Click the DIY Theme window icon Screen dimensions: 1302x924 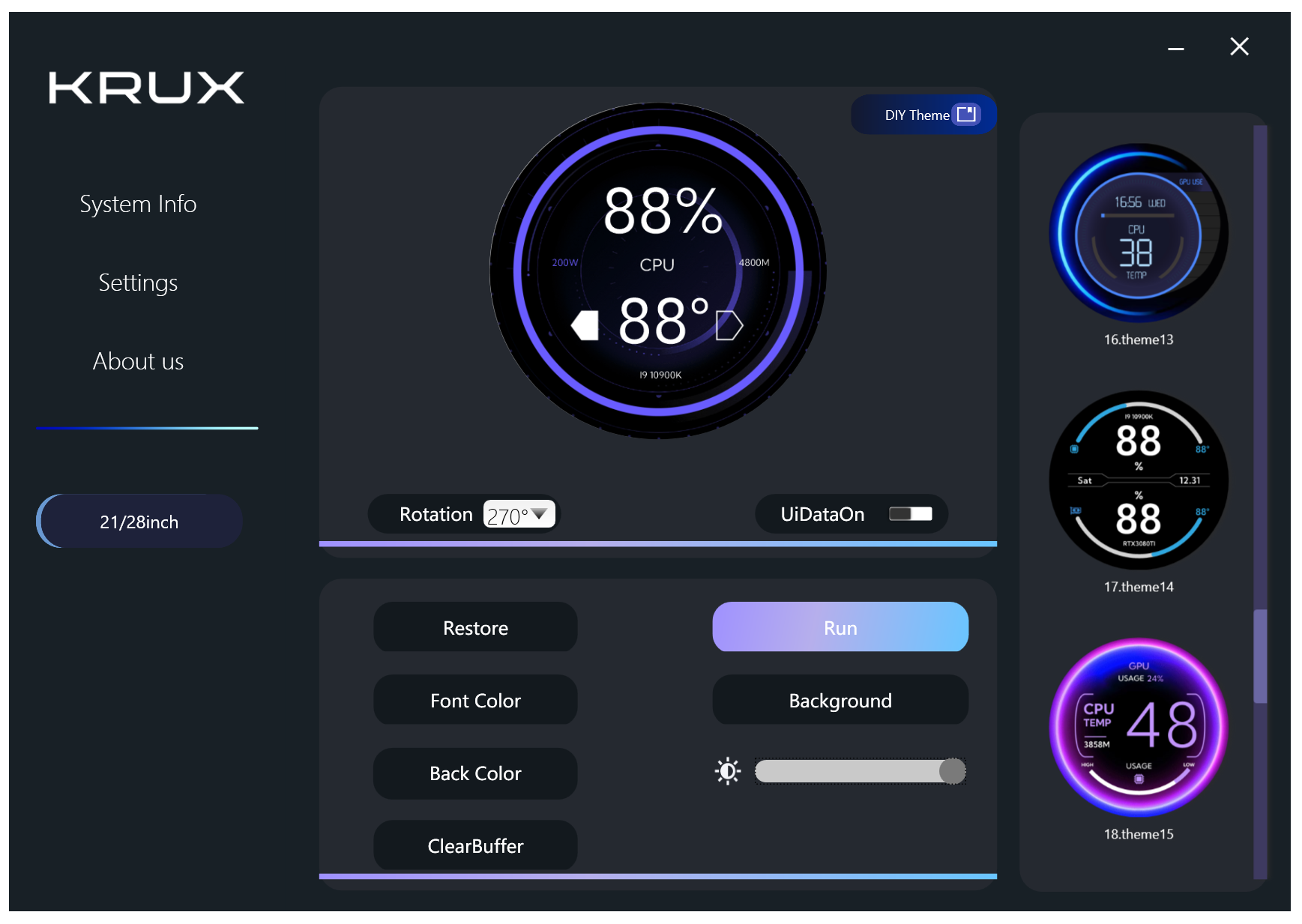pyautogui.click(x=966, y=114)
